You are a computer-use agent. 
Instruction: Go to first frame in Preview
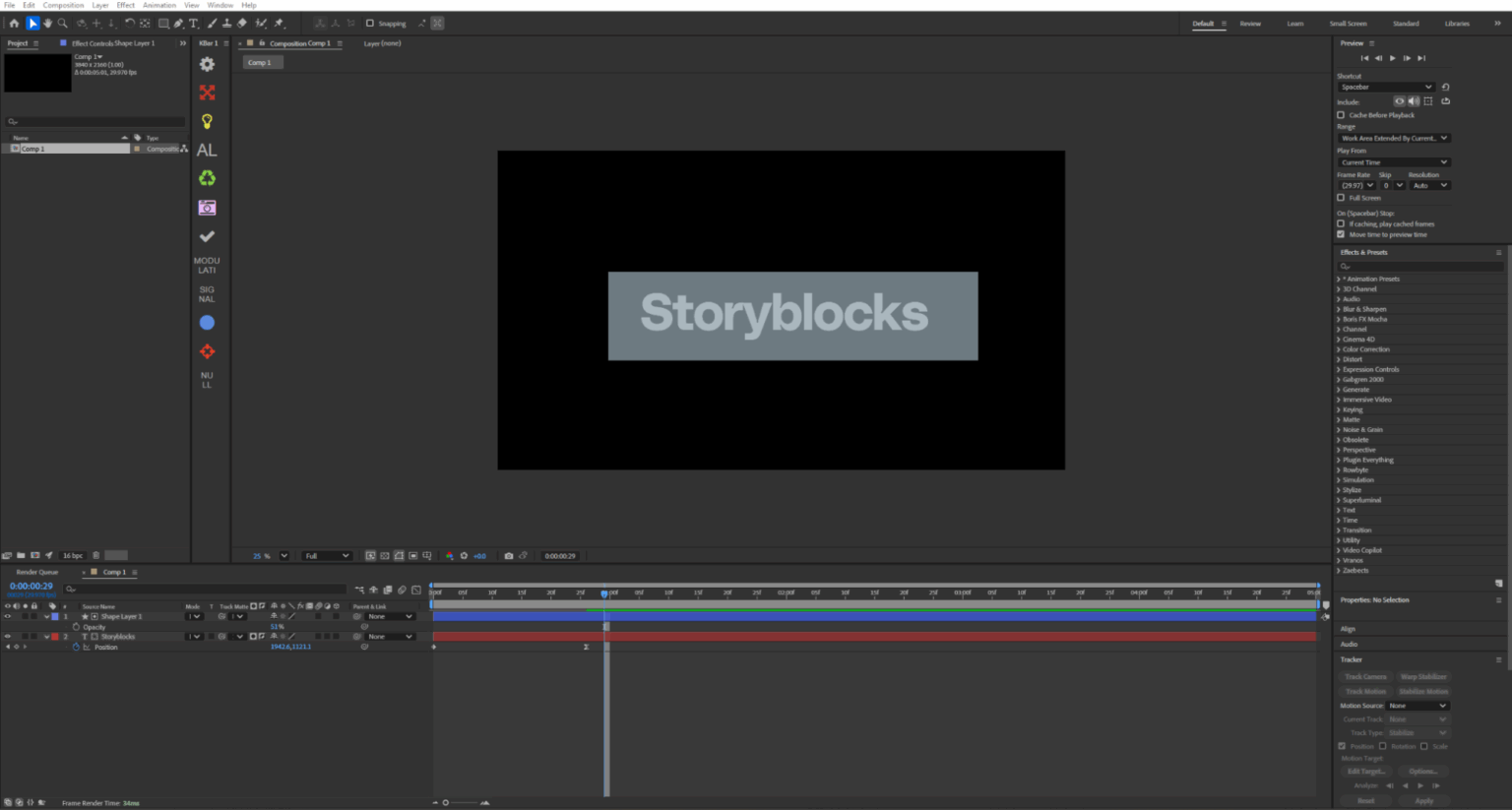(1364, 58)
